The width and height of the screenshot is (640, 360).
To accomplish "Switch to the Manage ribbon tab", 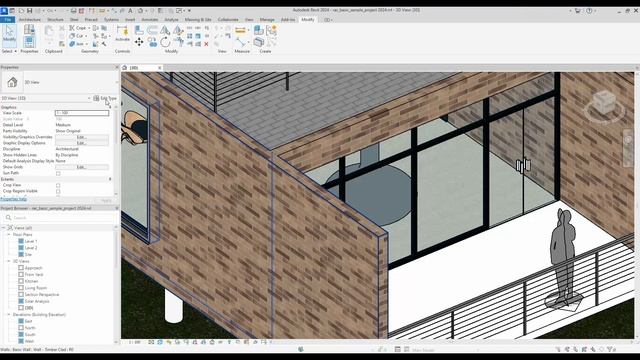I will tap(267, 20).
